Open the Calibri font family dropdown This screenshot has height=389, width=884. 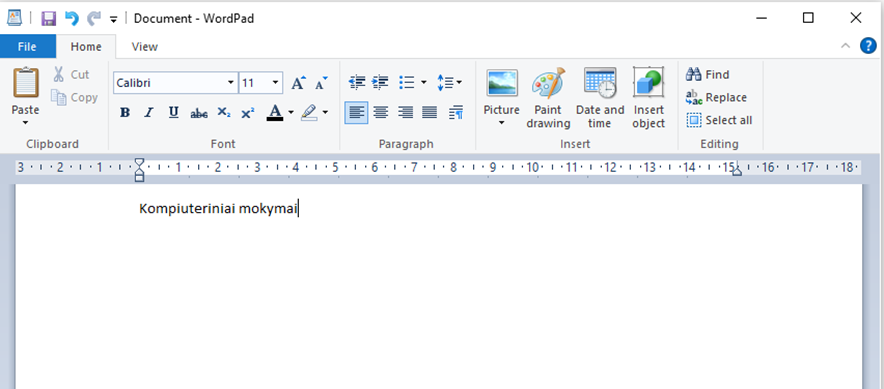[x=231, y=83]
